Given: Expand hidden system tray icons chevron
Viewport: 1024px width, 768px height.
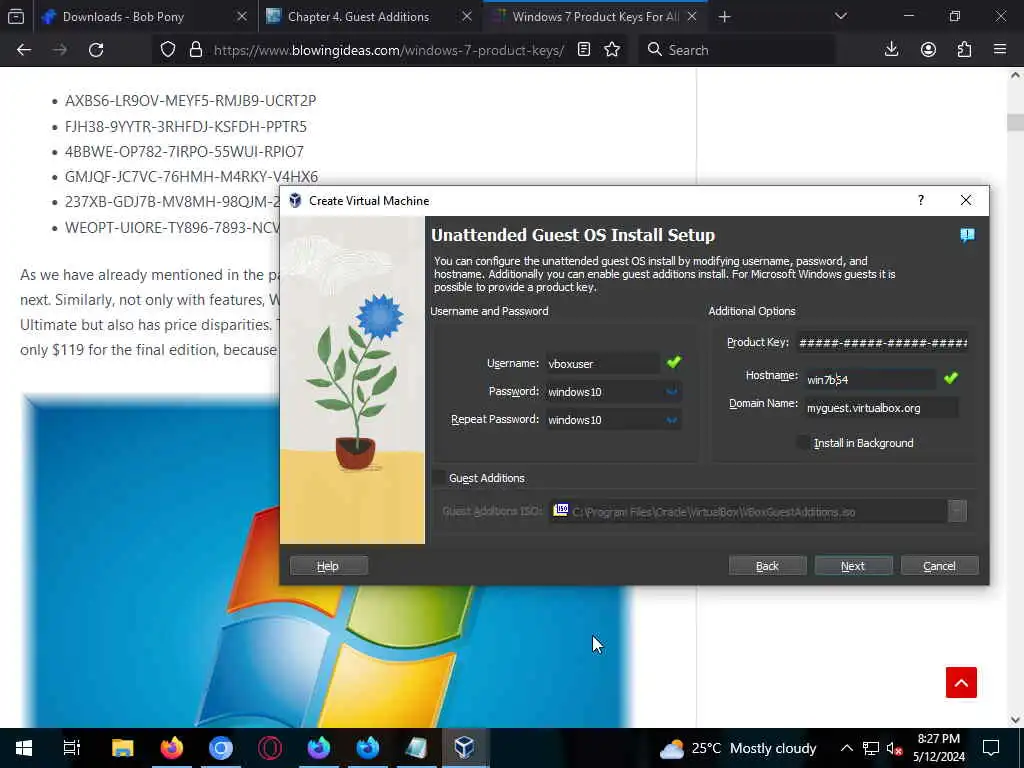Looking at the screenshot, I should (x=846, y=748).
